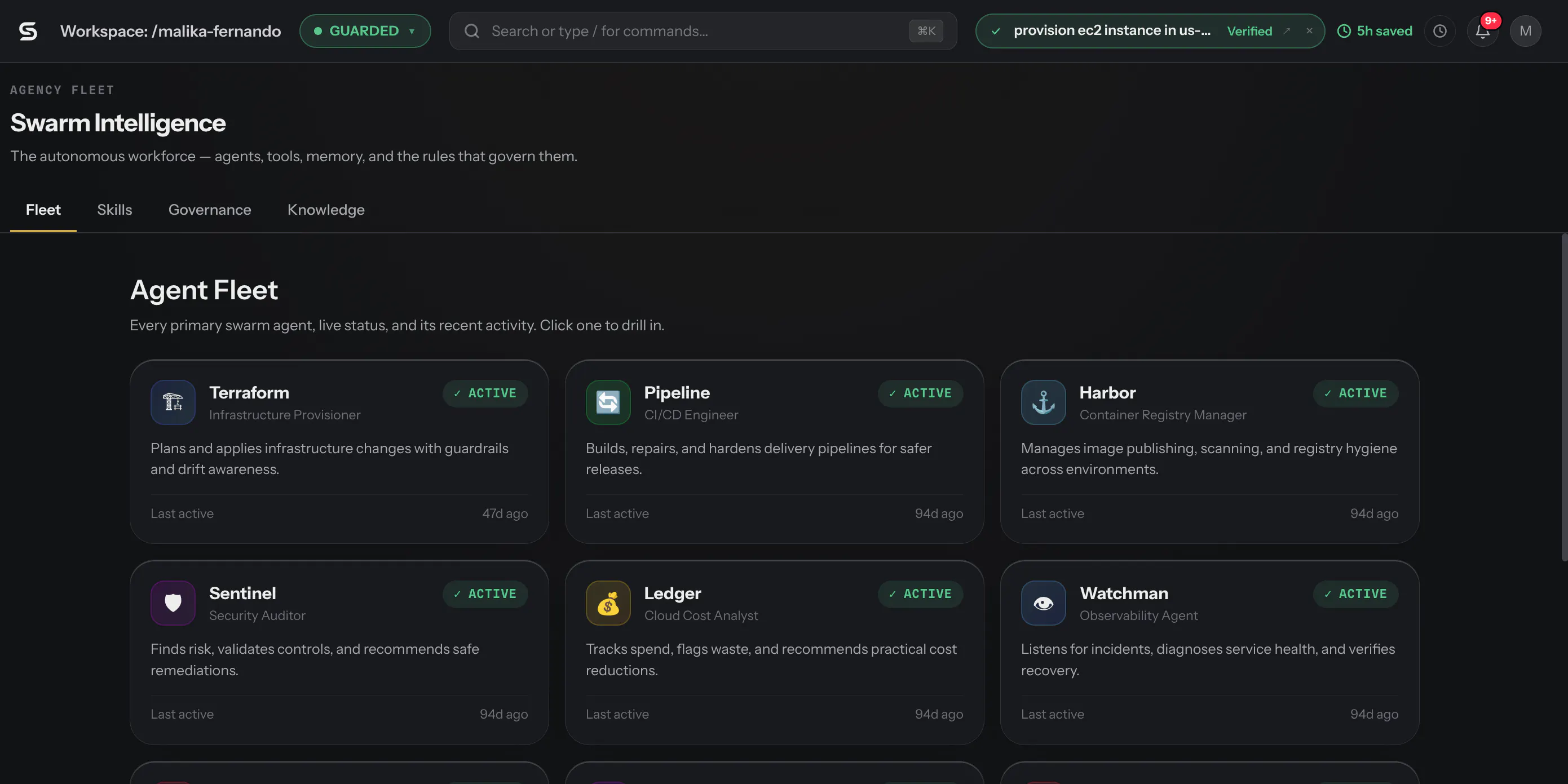Screen dimensions: 1568x784
Task: Click the Swarm Intelligence page title
Action: [118, 123]
